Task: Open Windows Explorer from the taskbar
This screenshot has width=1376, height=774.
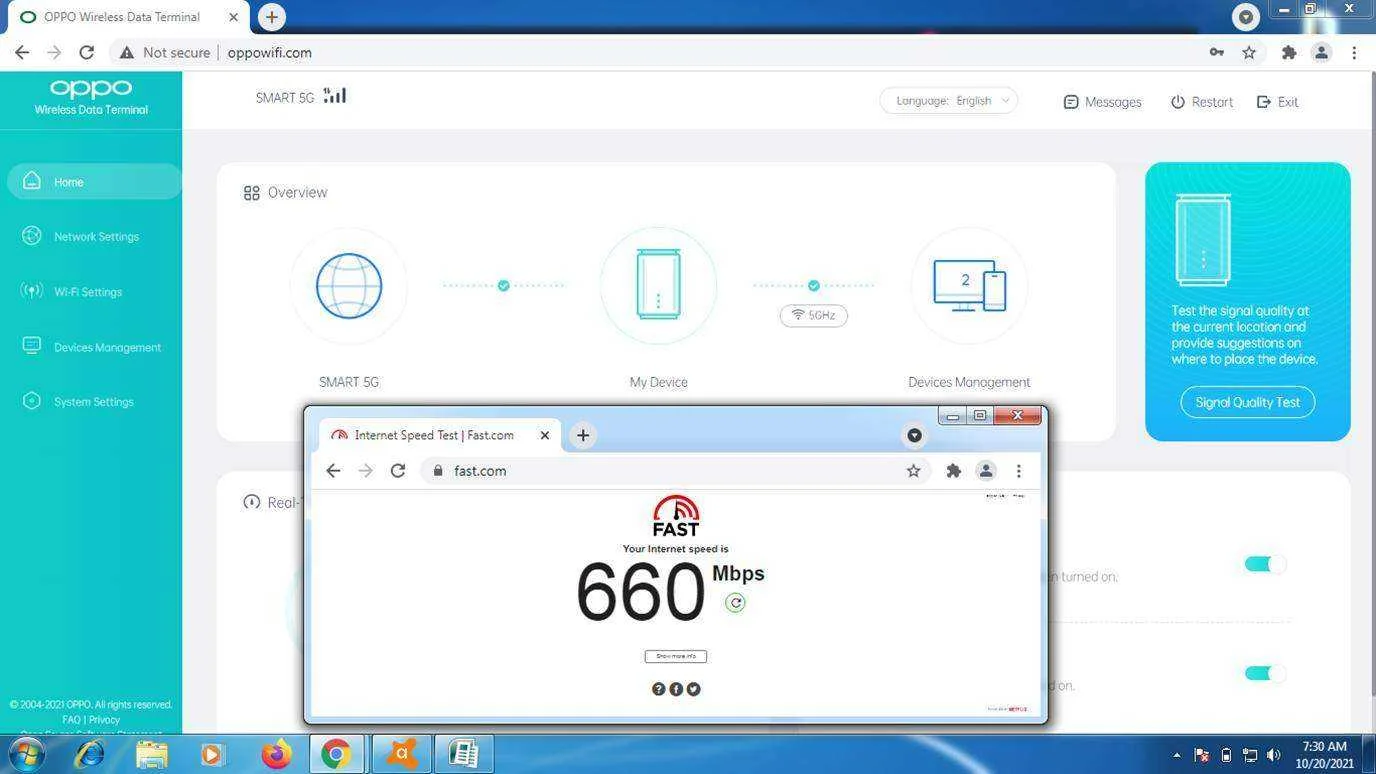Action: tap(150, 753)
